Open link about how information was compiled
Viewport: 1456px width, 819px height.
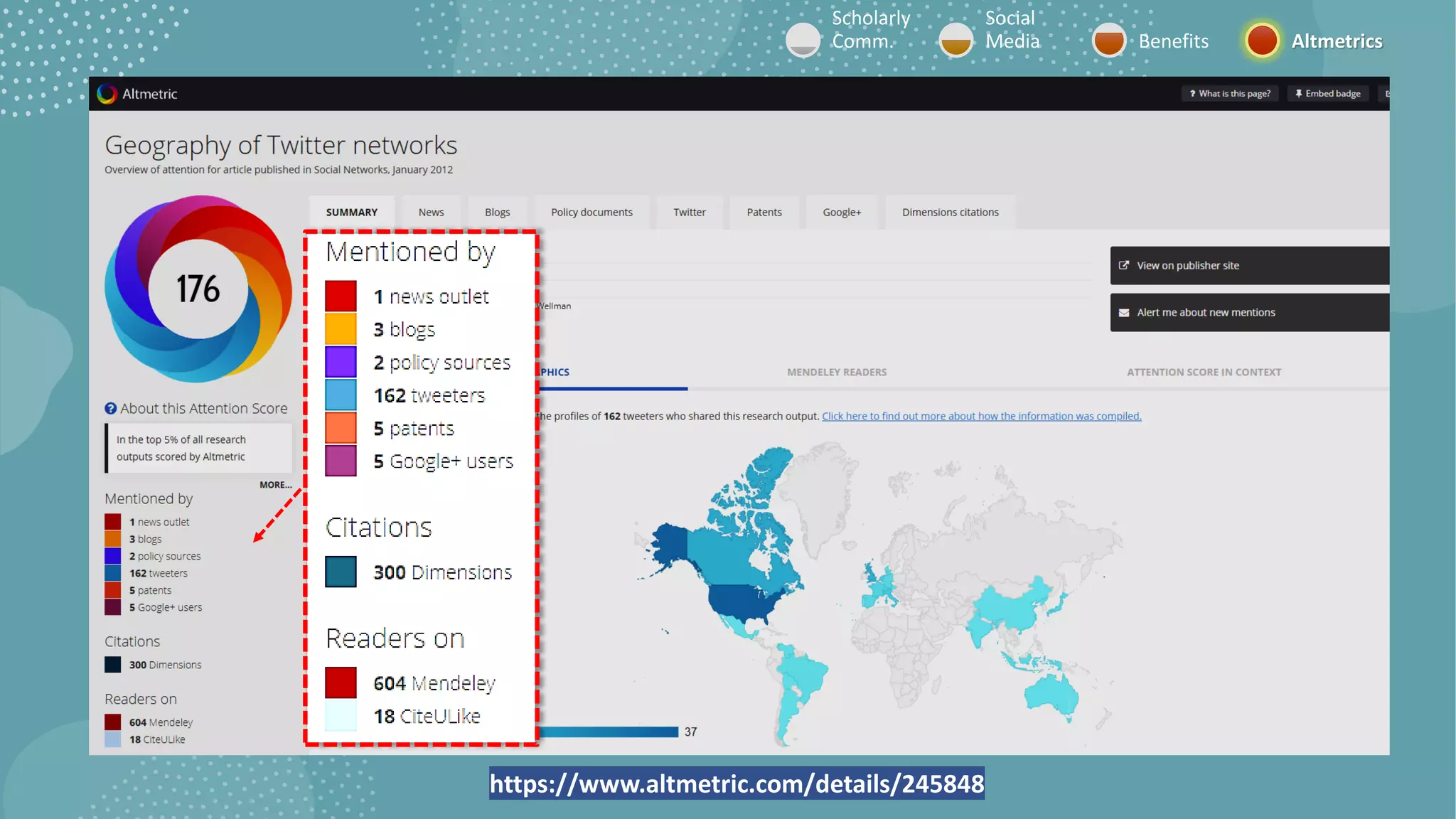pyautogui.click(x=982, y=417)
